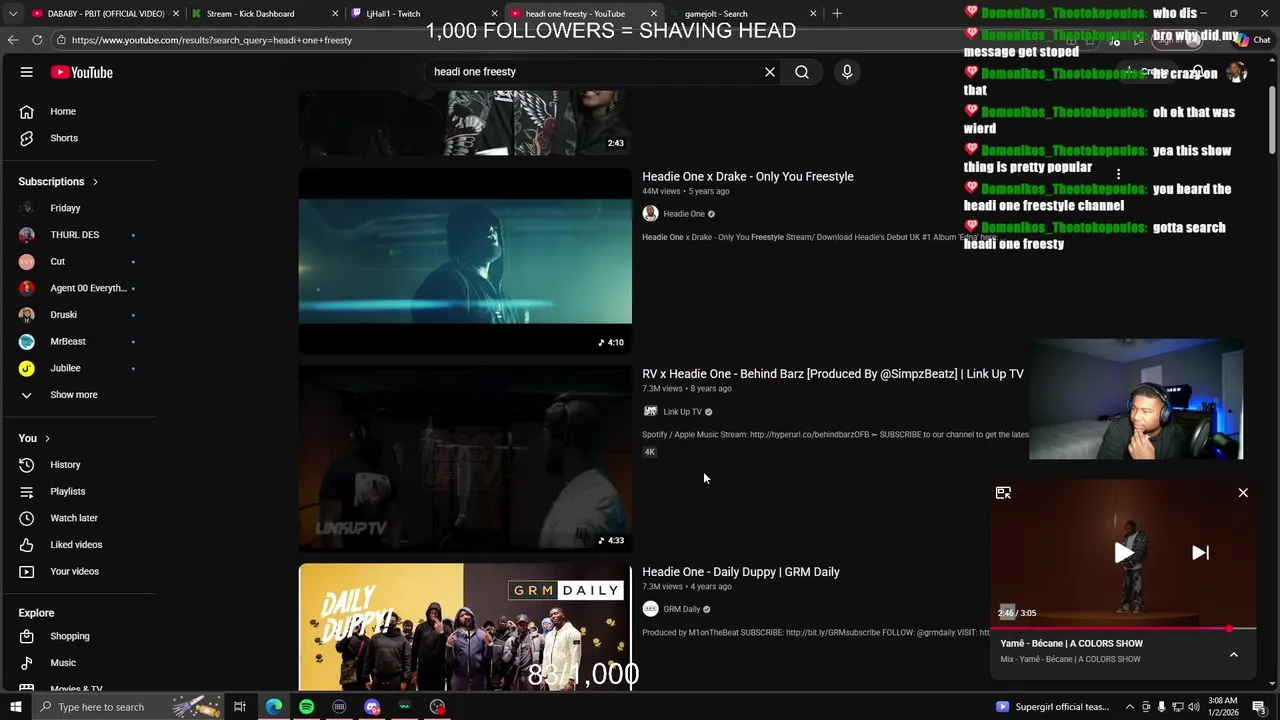Reload the browser page
Image resolution: width=1280 pixels, height=720 pixels.
point(37,40)
